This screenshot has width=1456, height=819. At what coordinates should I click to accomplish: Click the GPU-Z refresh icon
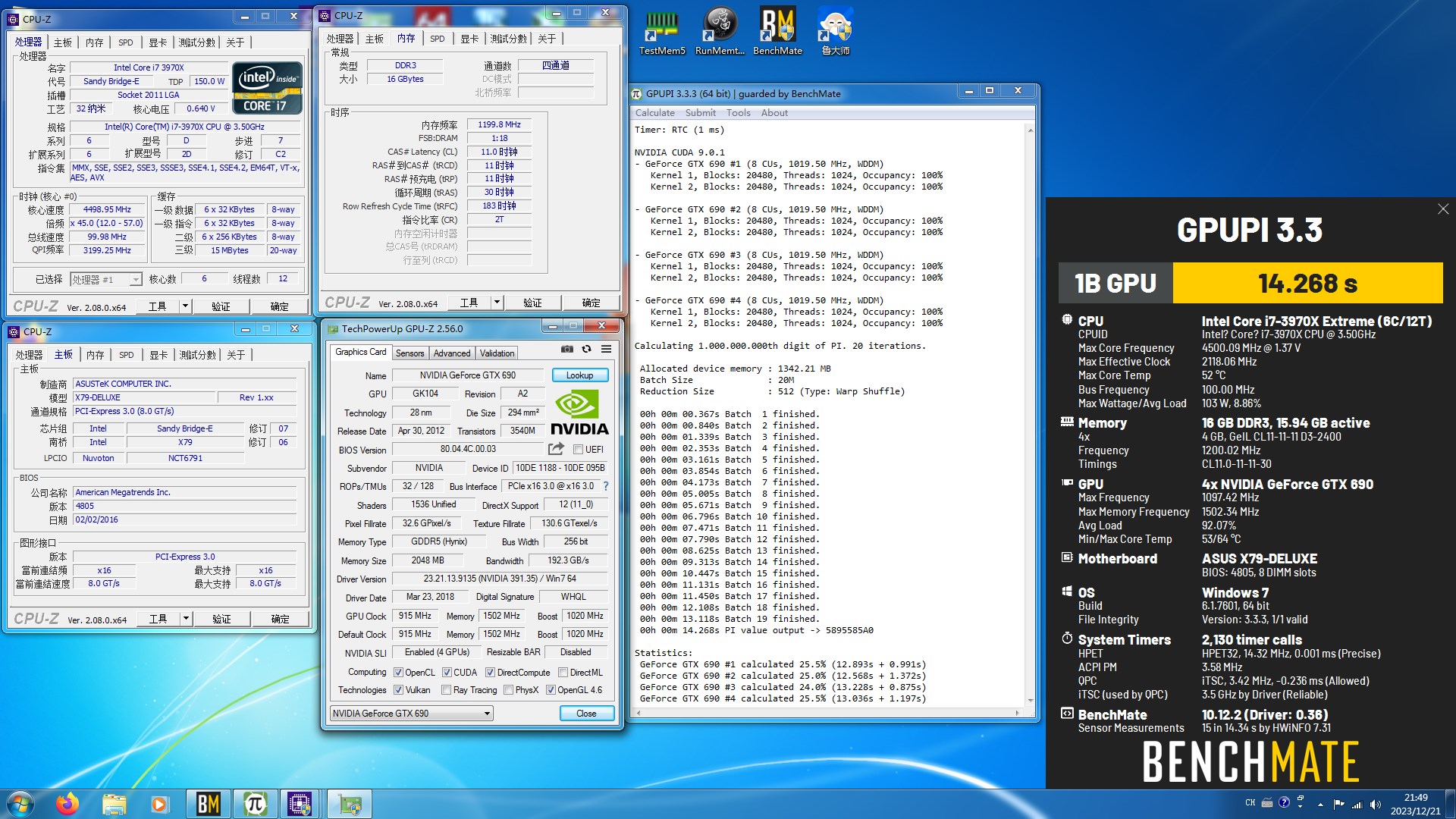tap(586, 350)
